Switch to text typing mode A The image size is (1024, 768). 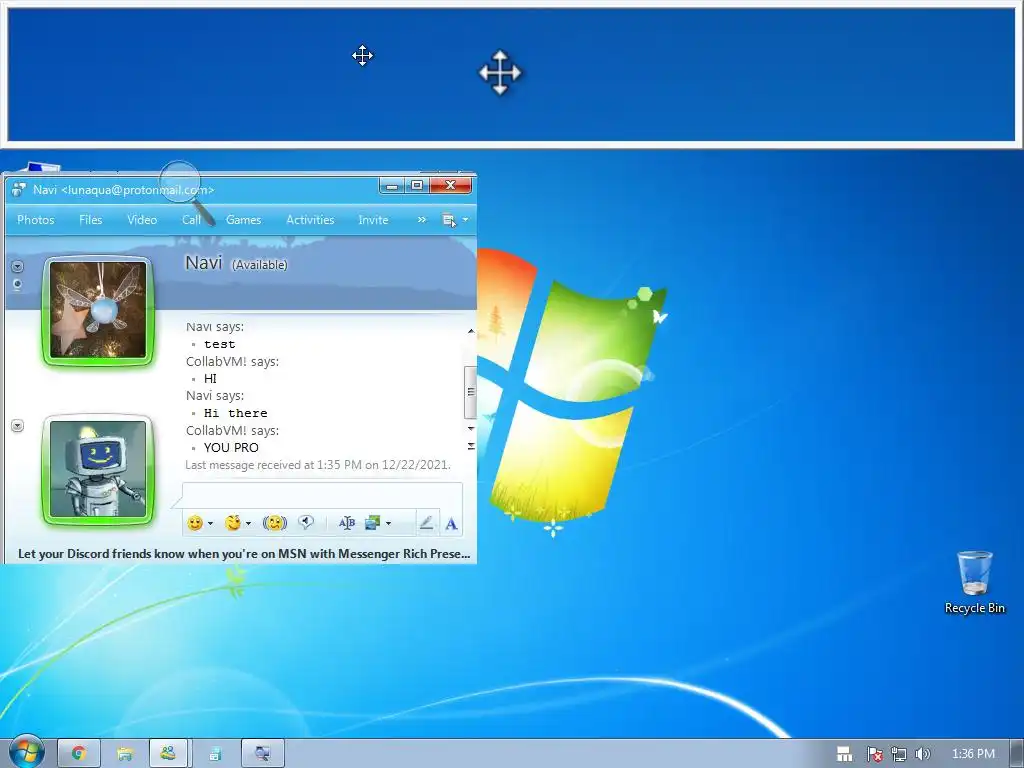(451, 523)
